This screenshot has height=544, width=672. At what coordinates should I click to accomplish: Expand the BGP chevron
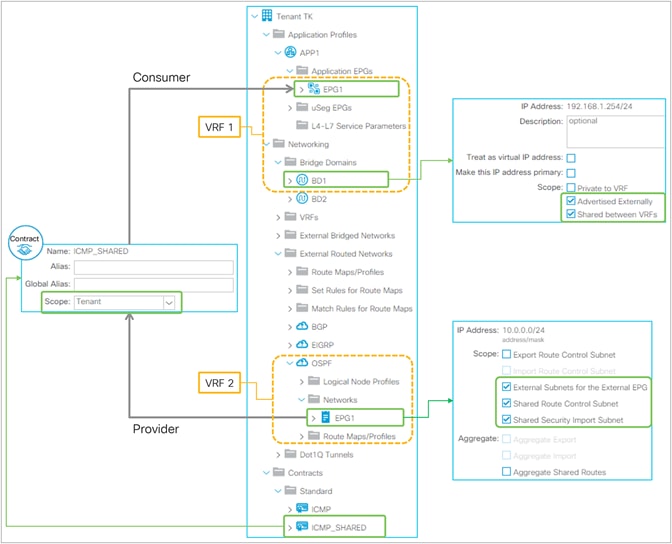tap(290, 327)
